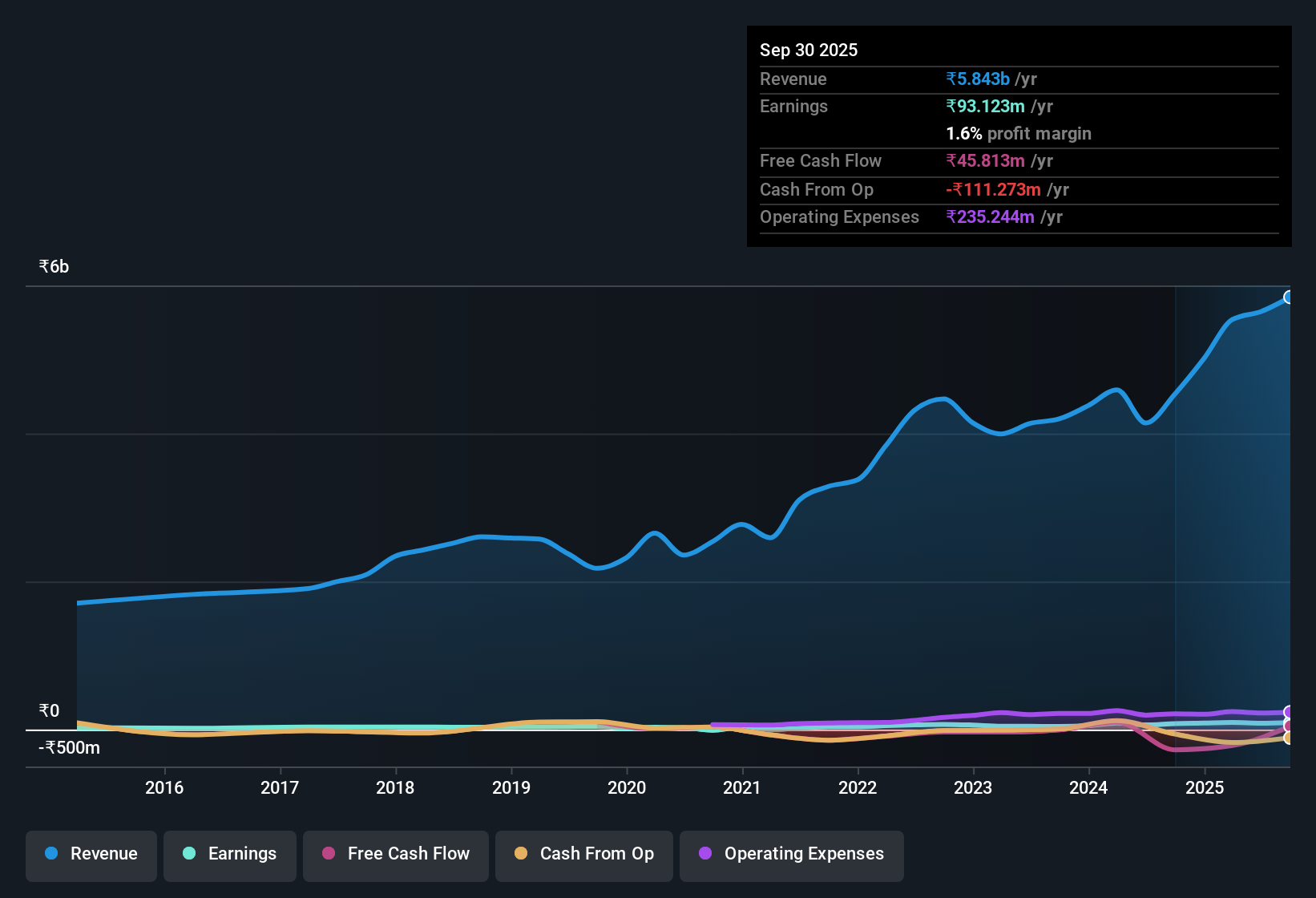Select the 2020 label on the timeline

point(628,788)
